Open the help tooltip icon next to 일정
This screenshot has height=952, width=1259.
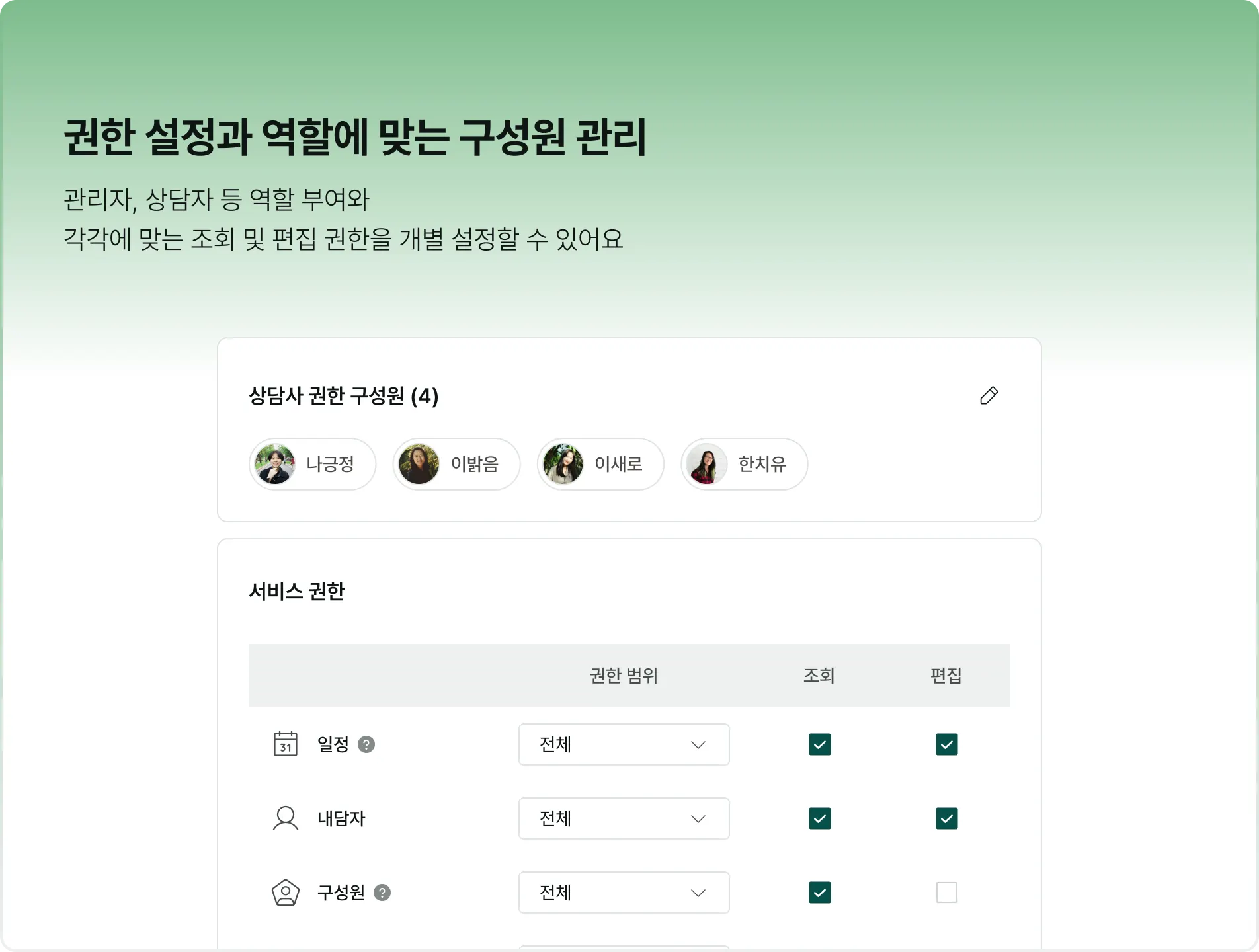pyautogui.click(x=366, y=744)
